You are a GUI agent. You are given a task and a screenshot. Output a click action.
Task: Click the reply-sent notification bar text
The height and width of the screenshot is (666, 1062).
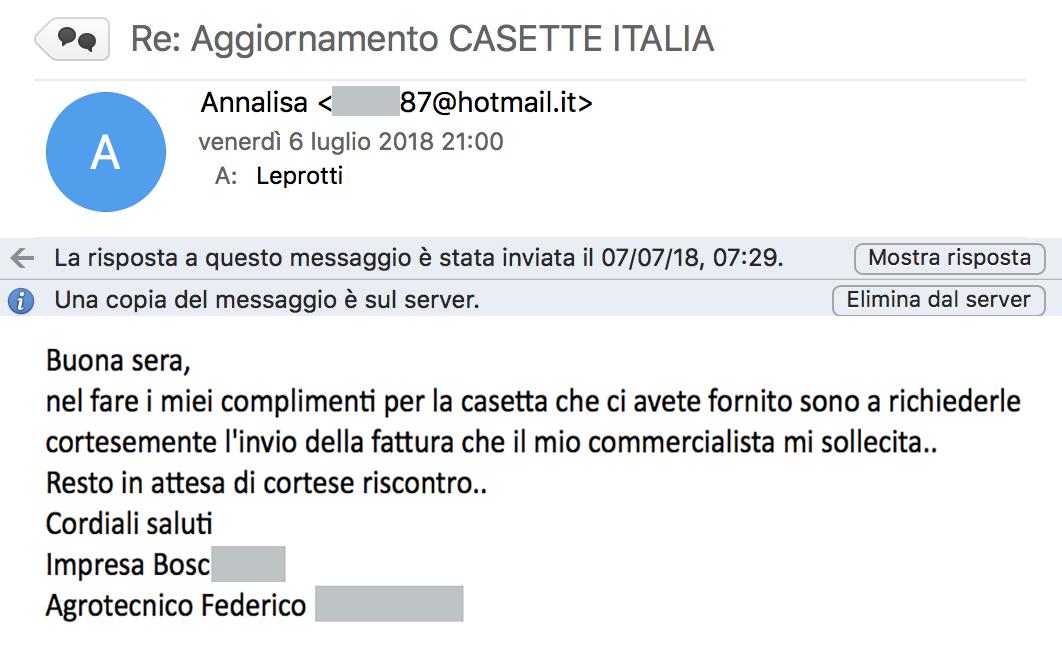tap(419, 258)
